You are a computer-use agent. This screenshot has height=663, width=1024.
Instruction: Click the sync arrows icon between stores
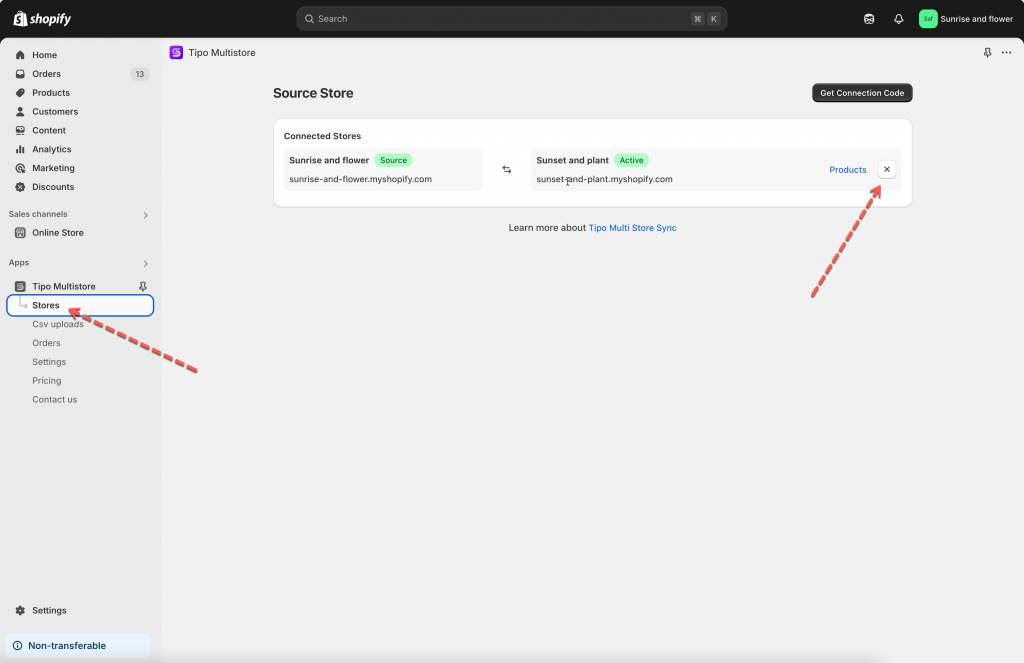[507, 170]
